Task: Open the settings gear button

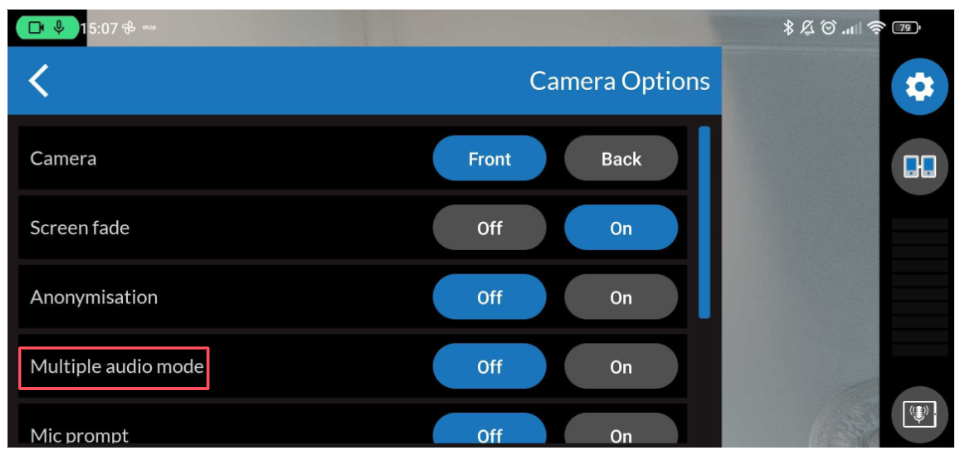Action: pyautogui.click(x=919, y=87)
